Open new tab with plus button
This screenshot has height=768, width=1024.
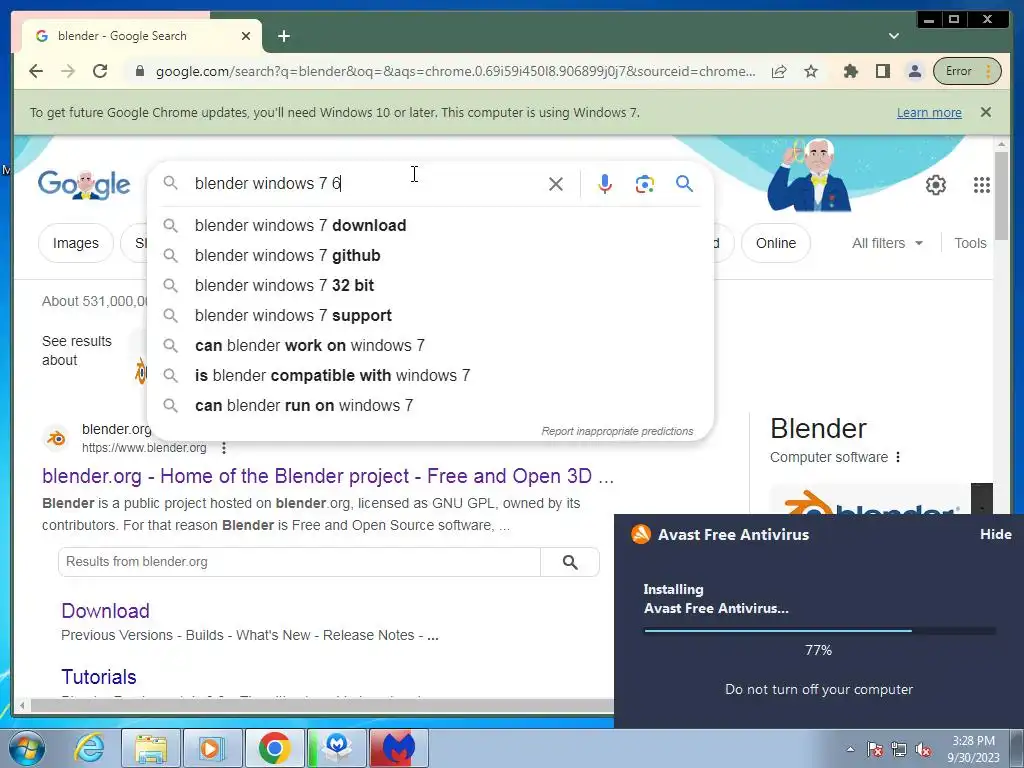283,36
